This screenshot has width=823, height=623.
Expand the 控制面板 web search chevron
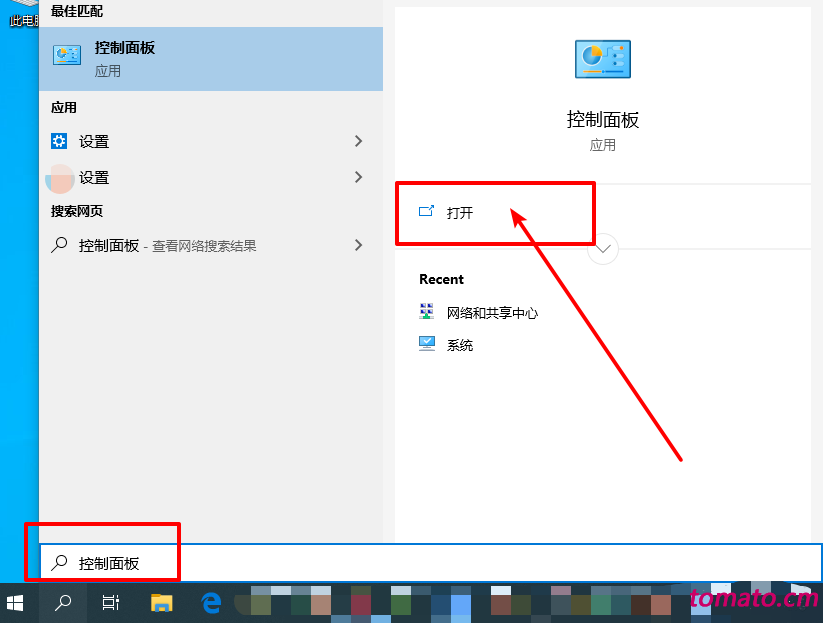[358, 245]
